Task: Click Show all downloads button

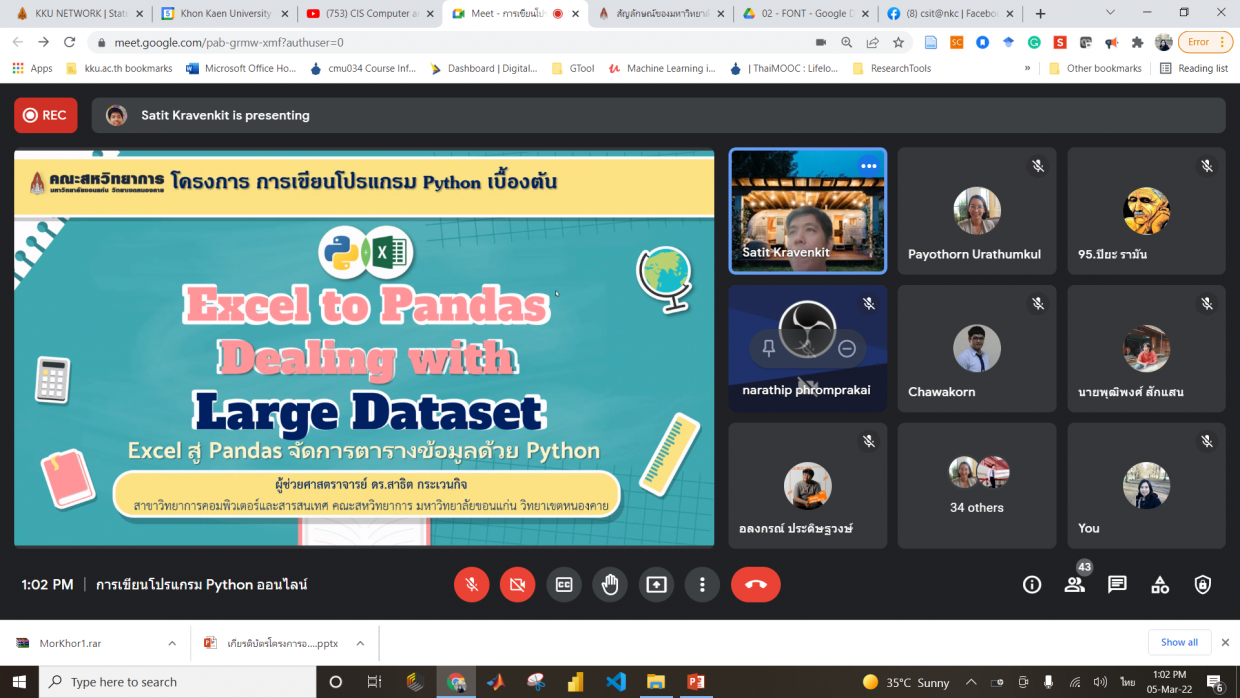Action: coord(1179,642)
